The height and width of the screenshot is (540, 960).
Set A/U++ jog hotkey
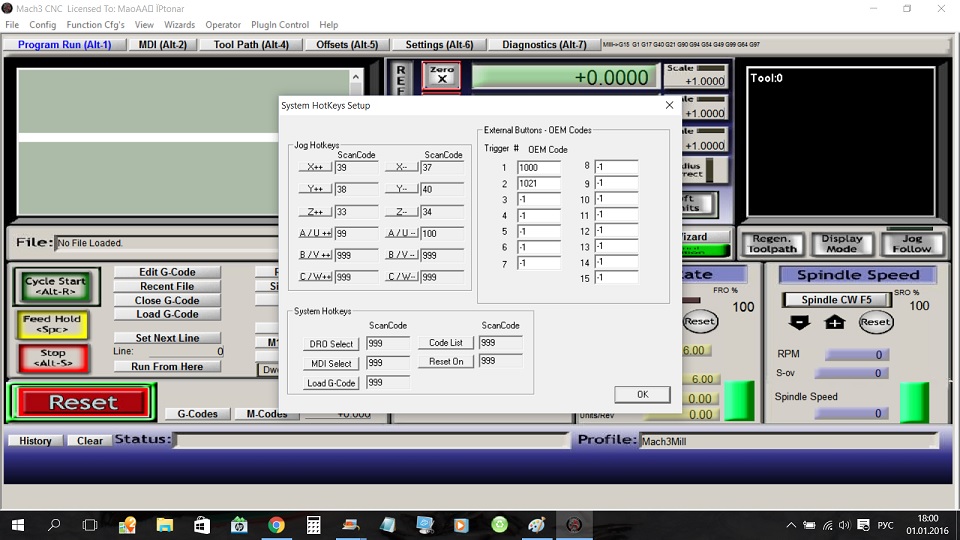[315, 233]
